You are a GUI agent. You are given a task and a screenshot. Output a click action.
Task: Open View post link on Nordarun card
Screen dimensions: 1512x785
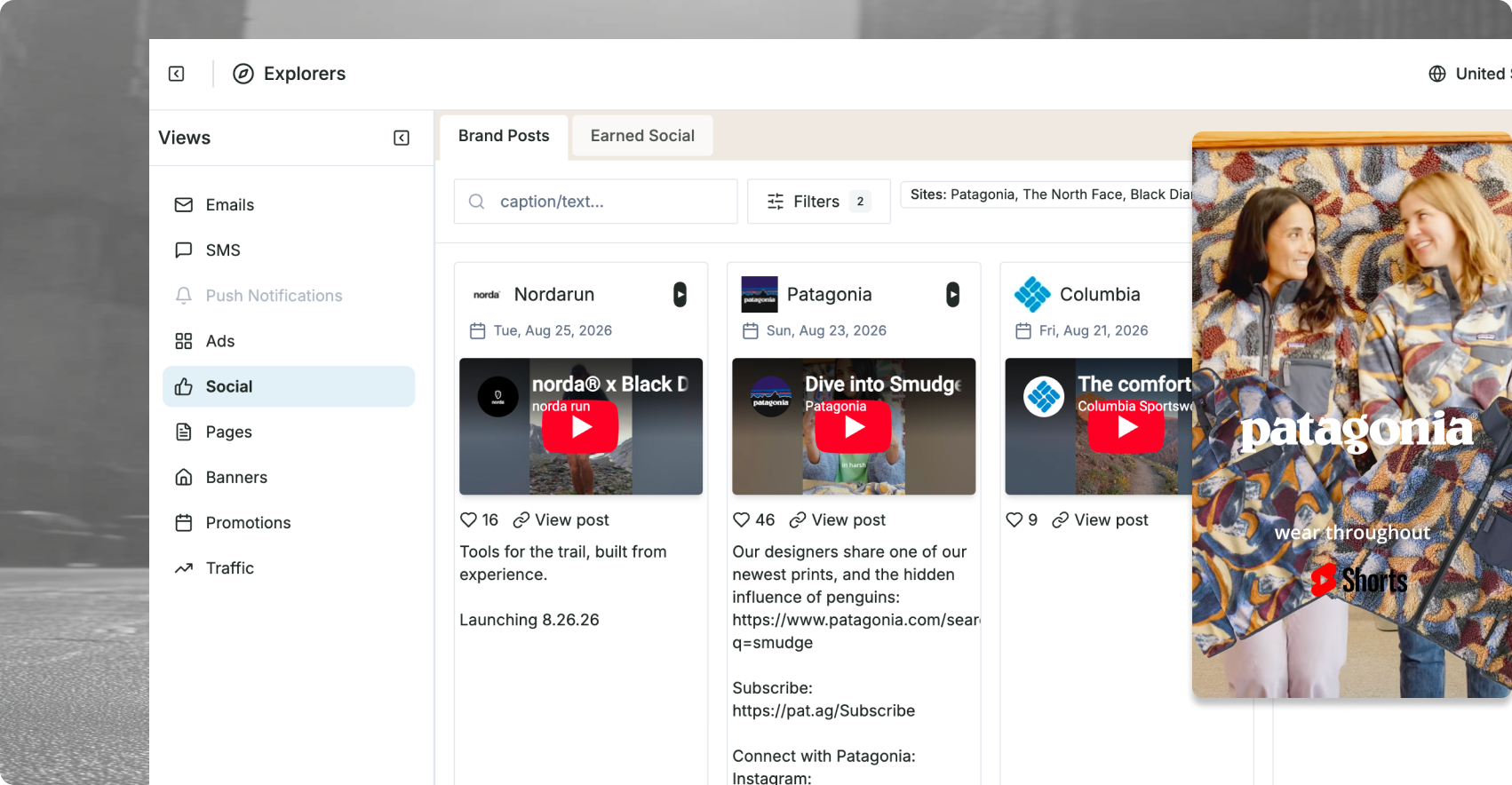(561, 519)
